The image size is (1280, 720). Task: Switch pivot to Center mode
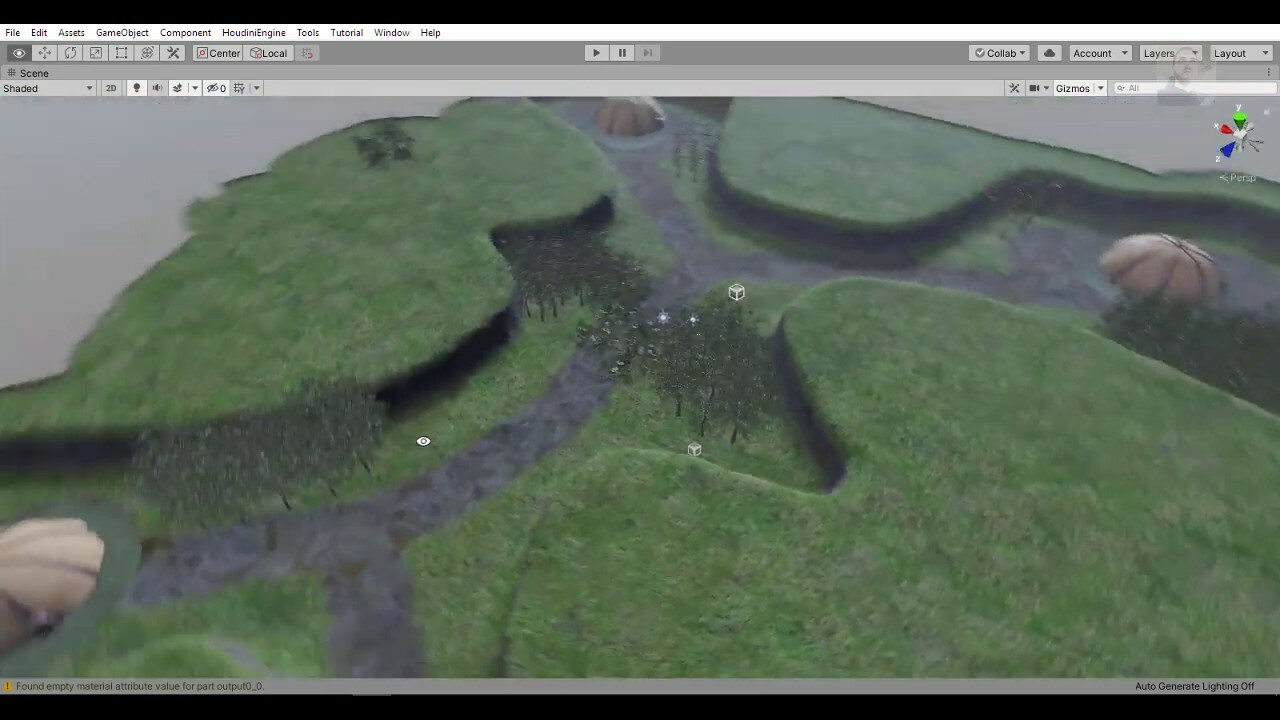pyautogui.click(x=218, y=53)
